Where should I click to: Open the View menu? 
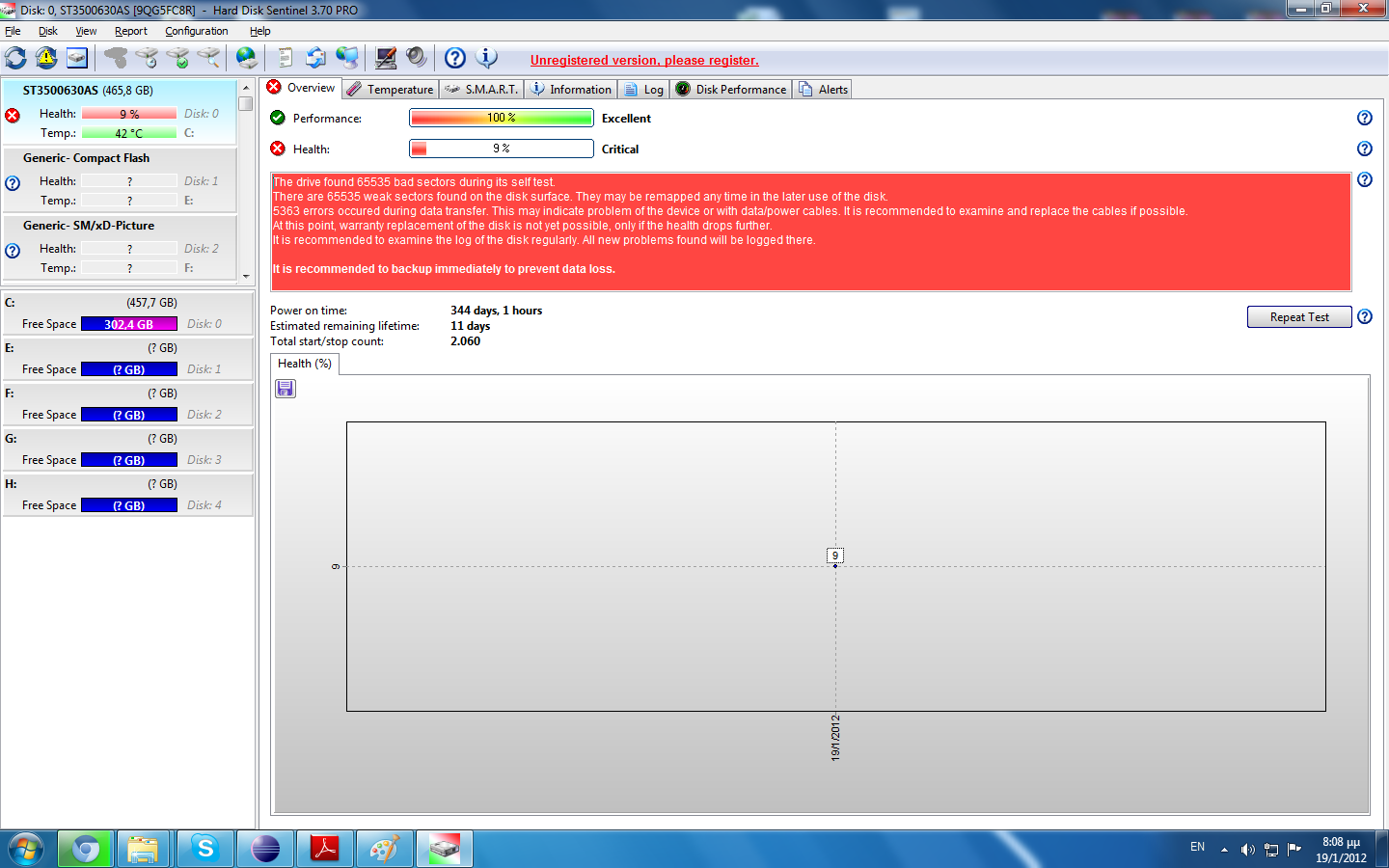[x=86, y=31]
